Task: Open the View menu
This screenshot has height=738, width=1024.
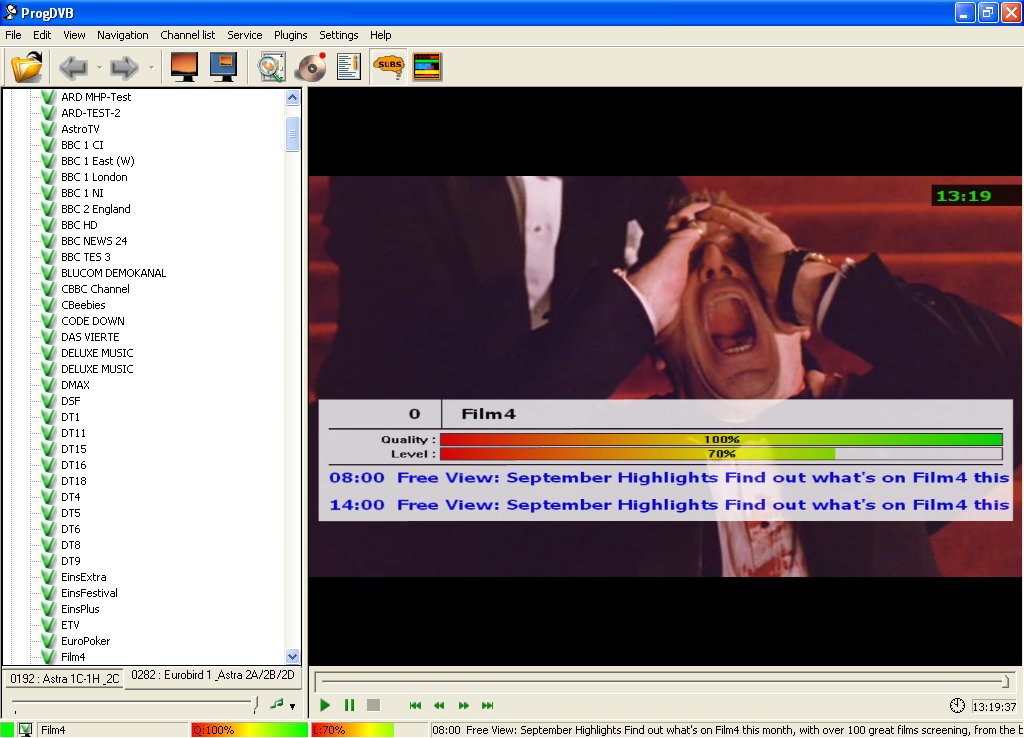Action: coord(74,35)
